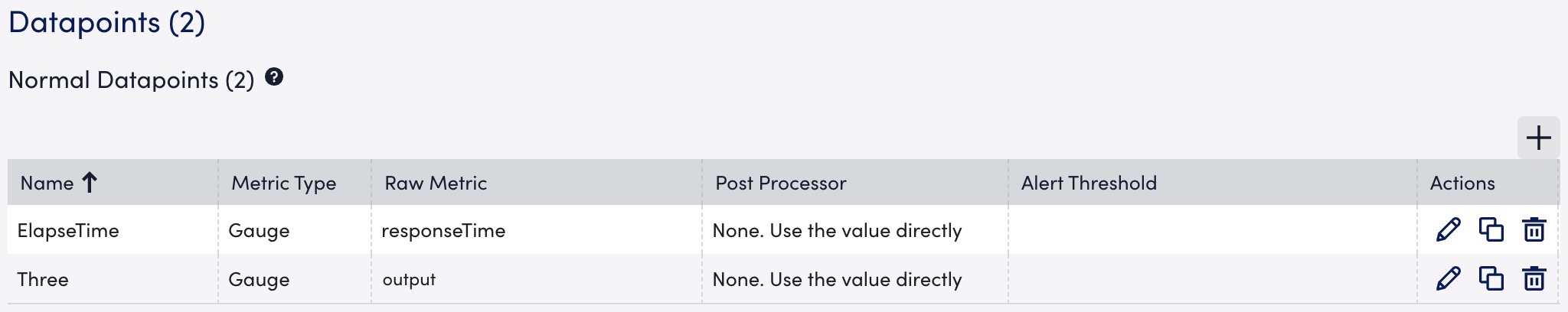Image resolution: width=1568 pixels, height=312 pixels.
Task: Select the Three row name
Action: [x=43, y=280]
